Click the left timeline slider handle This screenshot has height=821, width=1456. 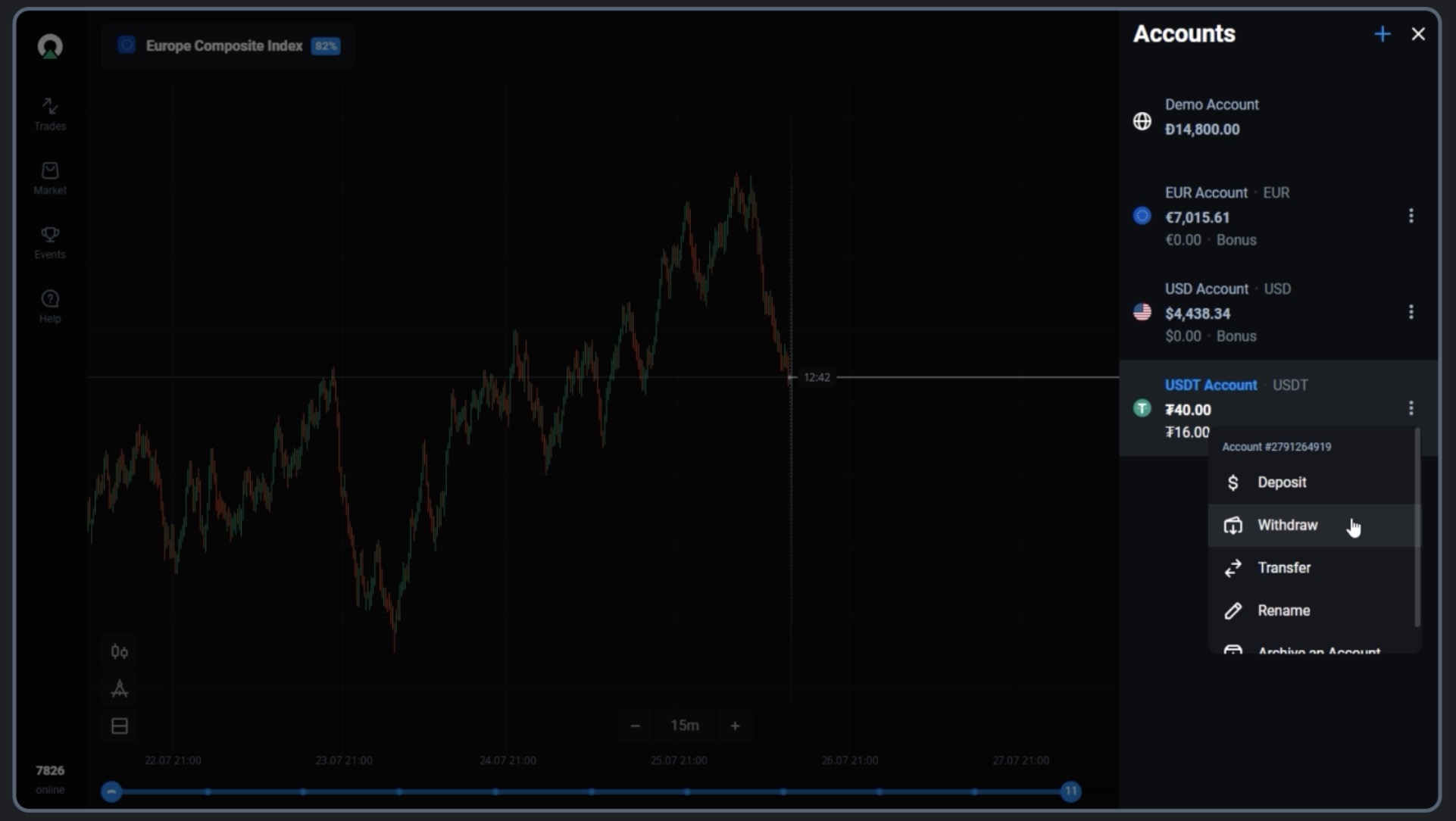(x=111, y=791)
